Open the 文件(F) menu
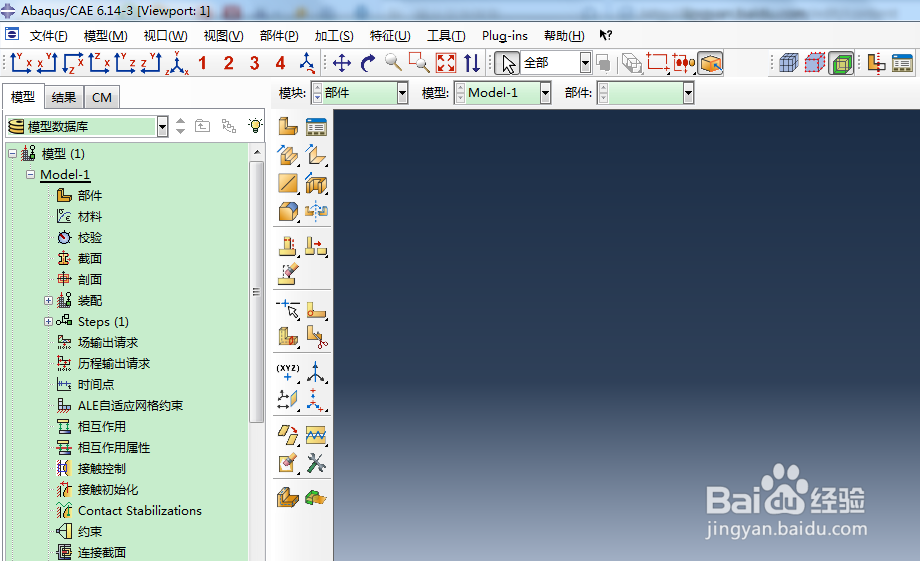Screen dimensions: 920x561 pos(49,36)
